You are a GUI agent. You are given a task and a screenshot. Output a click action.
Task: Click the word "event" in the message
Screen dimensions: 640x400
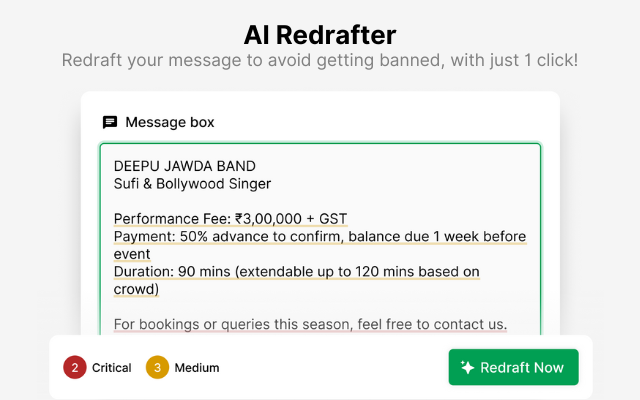click(x=132, y=254)
